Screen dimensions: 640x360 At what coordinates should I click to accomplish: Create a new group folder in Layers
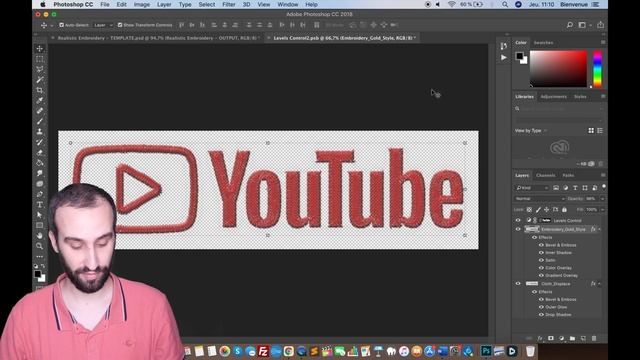pyautogui.click(x=572, y=338)
